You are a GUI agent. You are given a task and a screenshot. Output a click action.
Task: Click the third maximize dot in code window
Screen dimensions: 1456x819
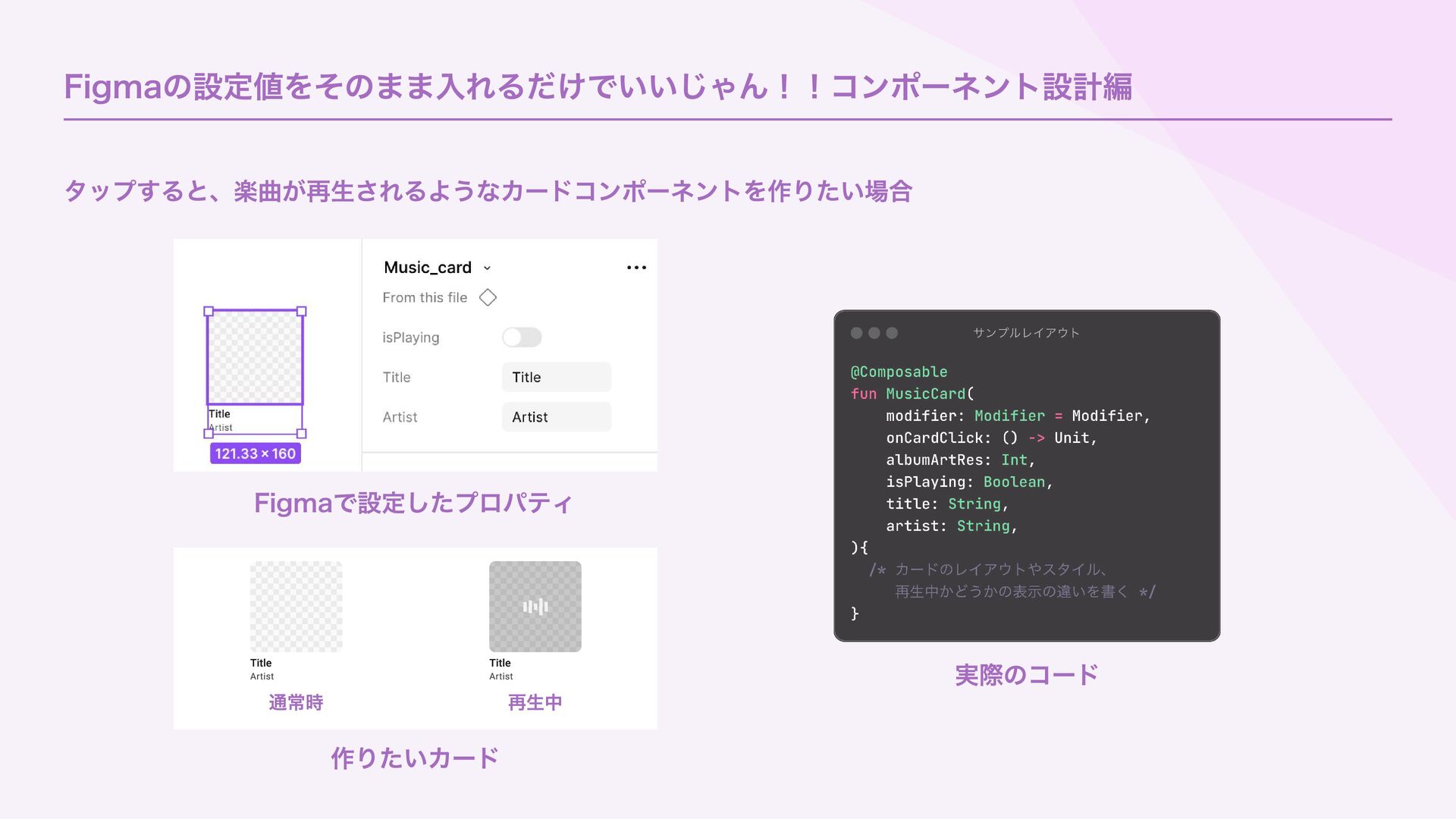tap(892, 333)
